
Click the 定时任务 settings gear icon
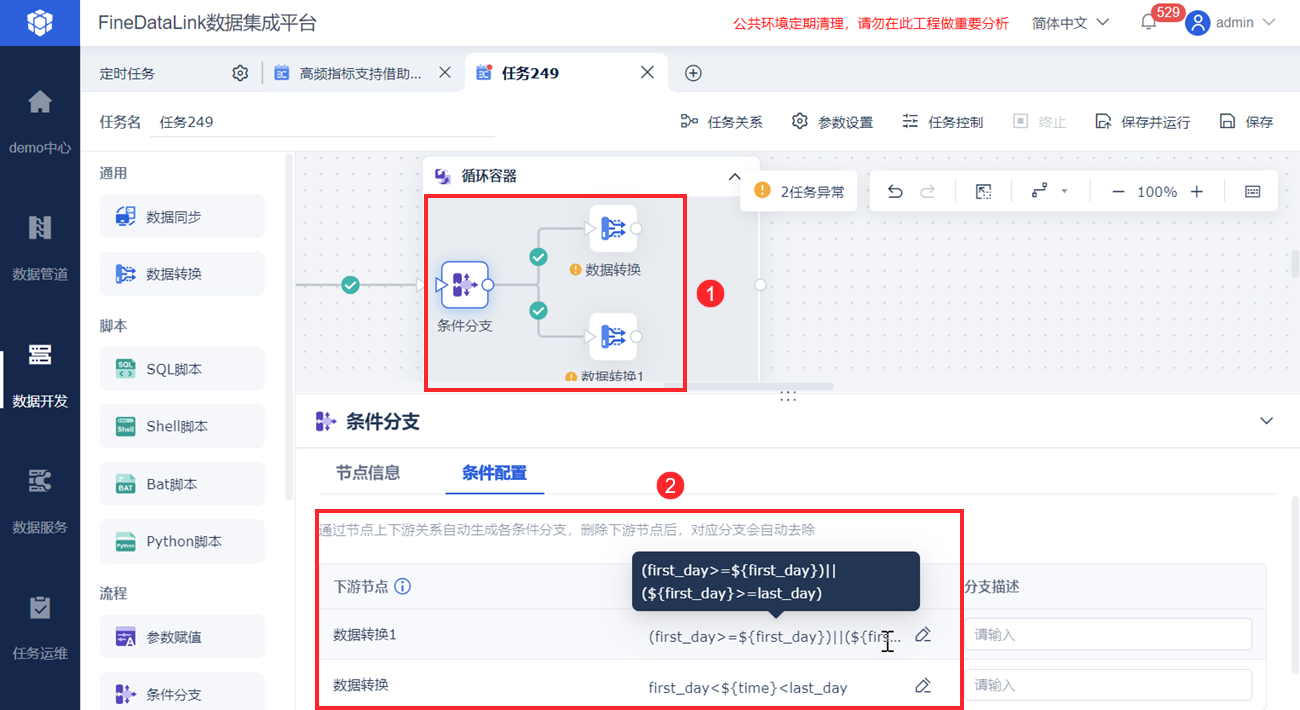pos(240,73)
